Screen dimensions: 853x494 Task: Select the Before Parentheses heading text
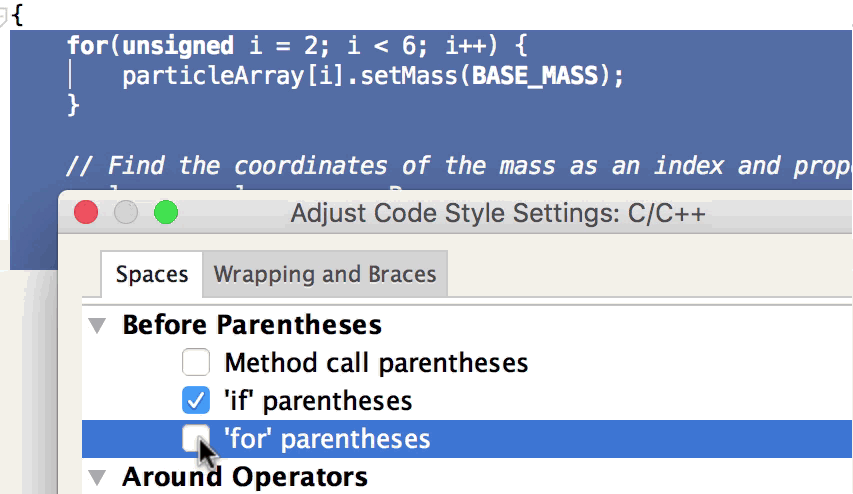pyautogui.click(x=252, y=325)
